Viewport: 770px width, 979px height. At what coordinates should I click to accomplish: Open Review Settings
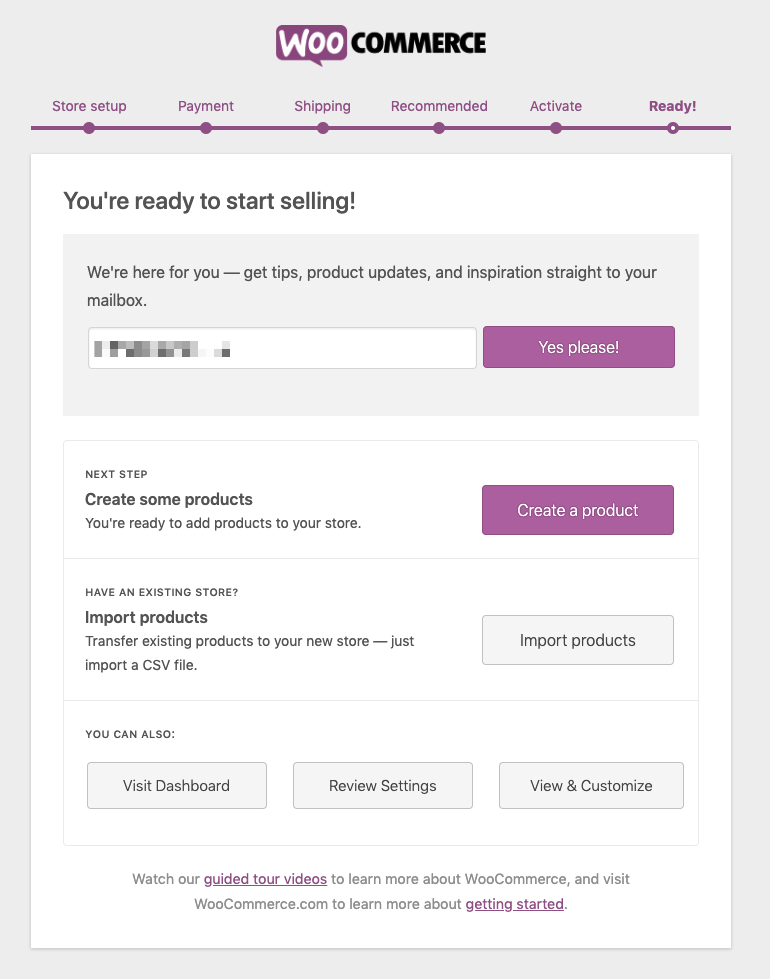click(383, 785)
